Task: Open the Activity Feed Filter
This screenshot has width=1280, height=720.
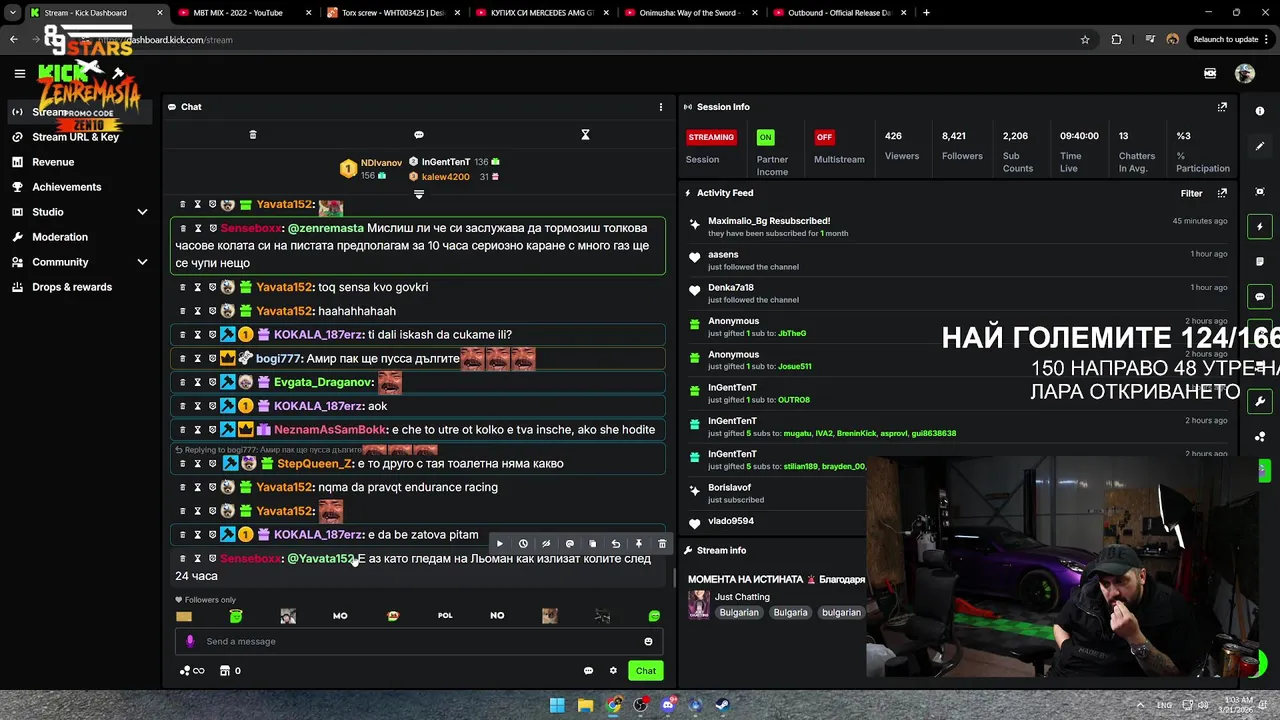Action: pos(1191,193)
